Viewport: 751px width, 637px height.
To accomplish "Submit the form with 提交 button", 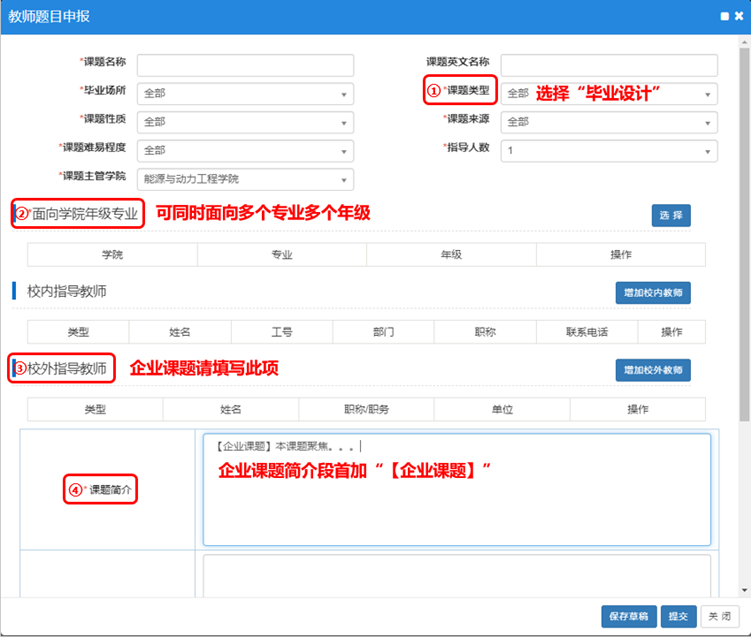I will [x=677, y=616].
